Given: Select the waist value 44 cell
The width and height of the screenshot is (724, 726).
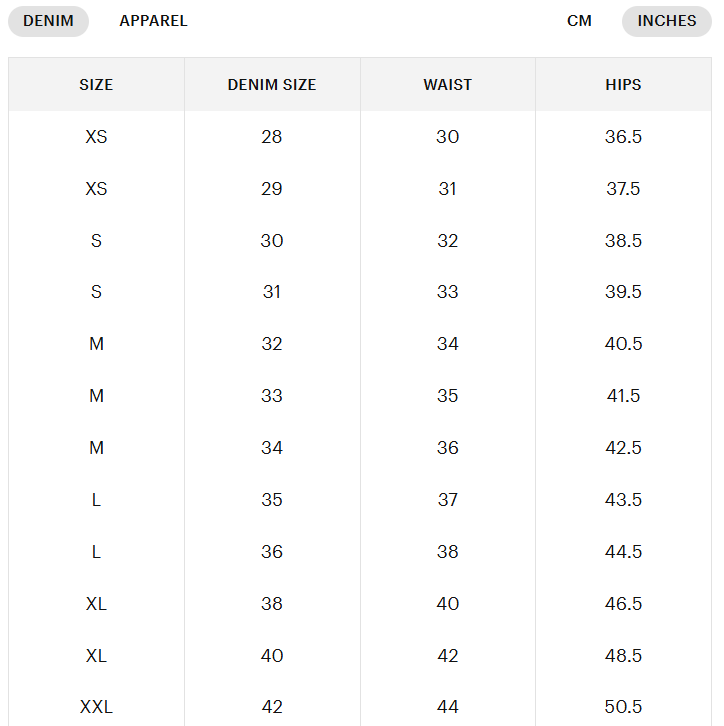Looking at the screenshot, I should click(x=447, y=707).
